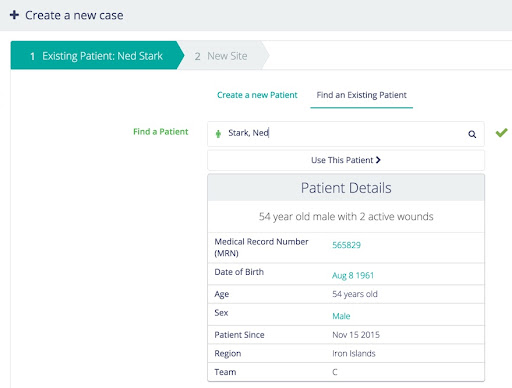512x388 pixels.
Task: Click the Date of Birth label
Action: [239, 272]
